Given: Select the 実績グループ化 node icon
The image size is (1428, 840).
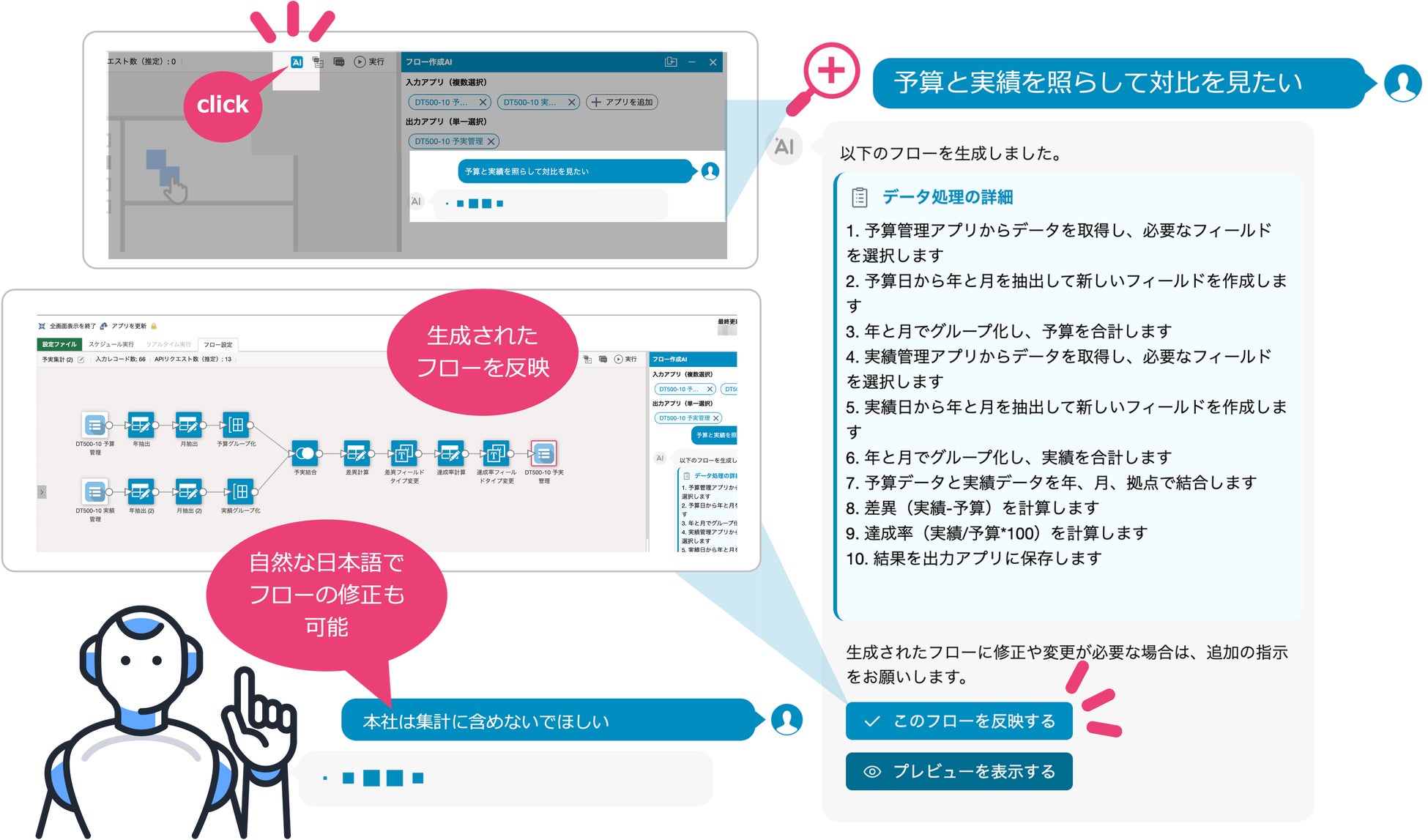Looking at the screenshot, I should point(239,491).
